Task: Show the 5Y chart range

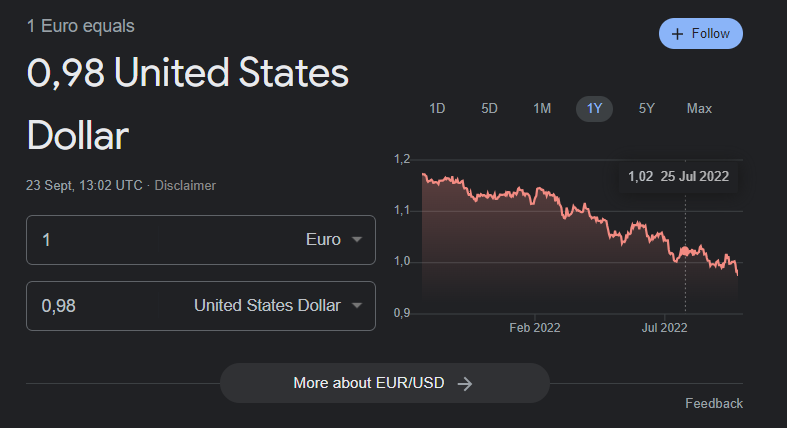Action: click(x=646, y=108)
